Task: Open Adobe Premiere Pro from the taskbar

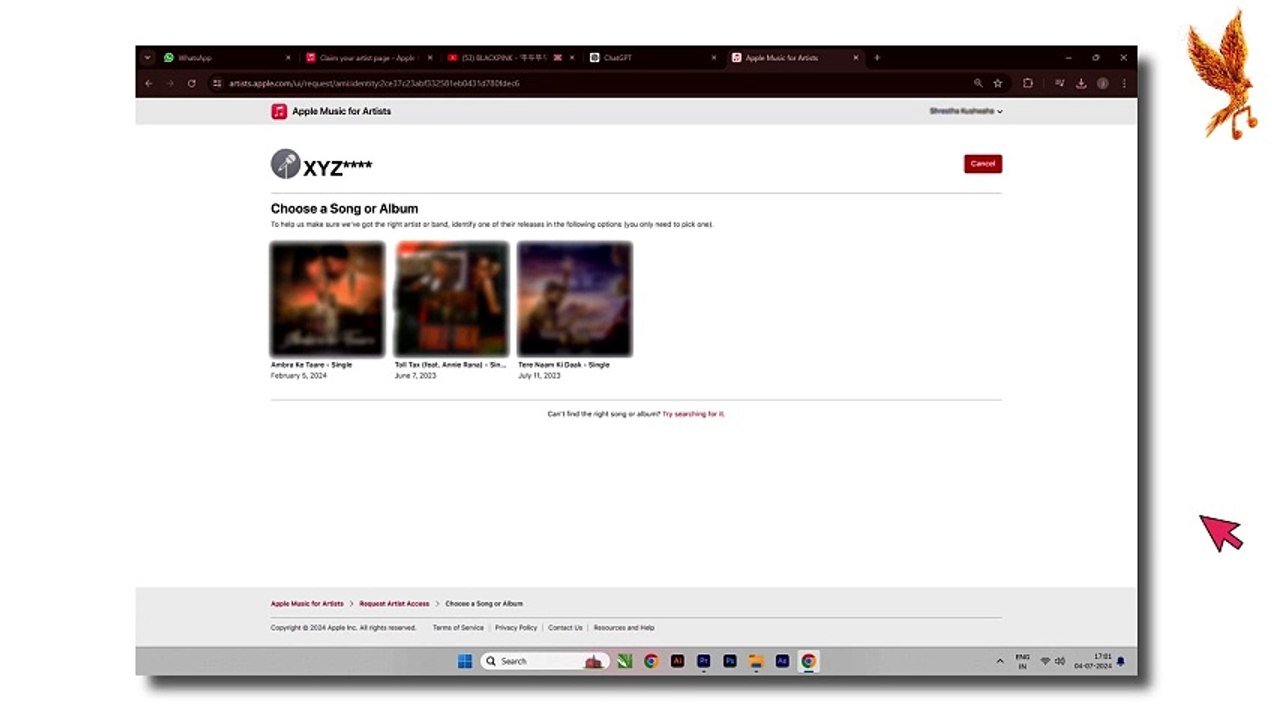Action: click(x=703, y=661)
